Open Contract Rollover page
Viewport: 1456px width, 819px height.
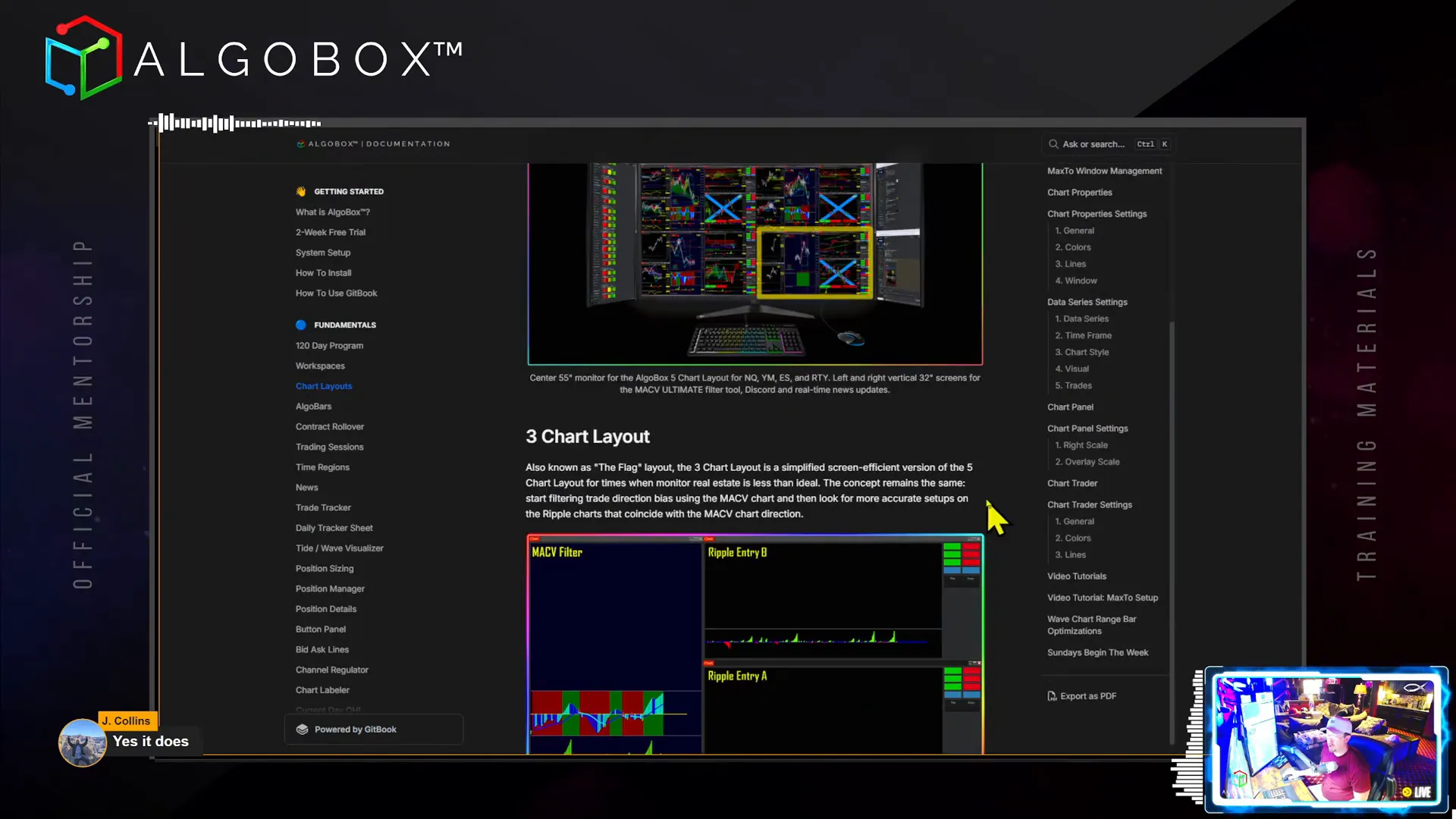[x=330, y=427]
